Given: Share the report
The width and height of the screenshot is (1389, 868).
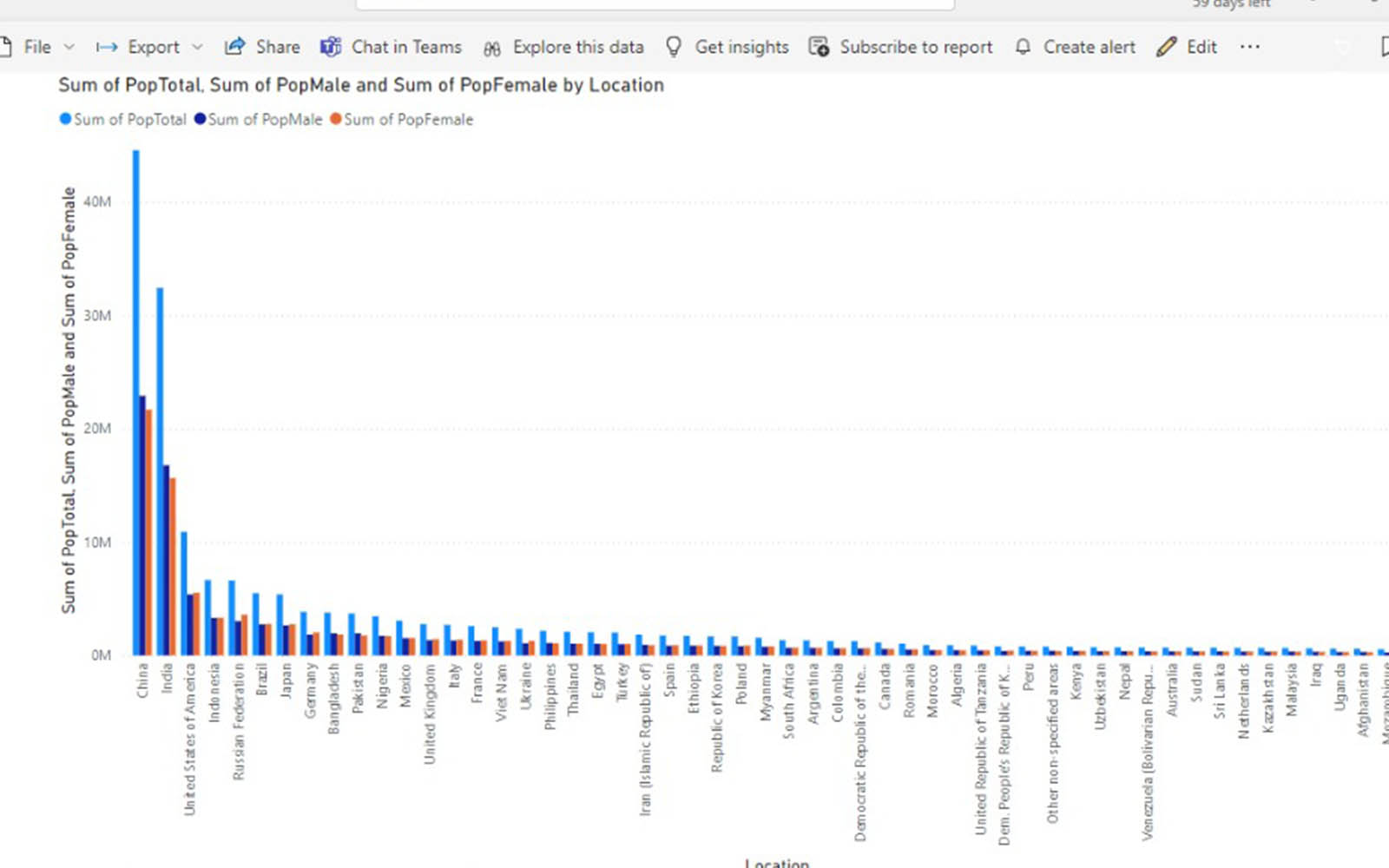Looking at the screenshot, I should point(278,47).
